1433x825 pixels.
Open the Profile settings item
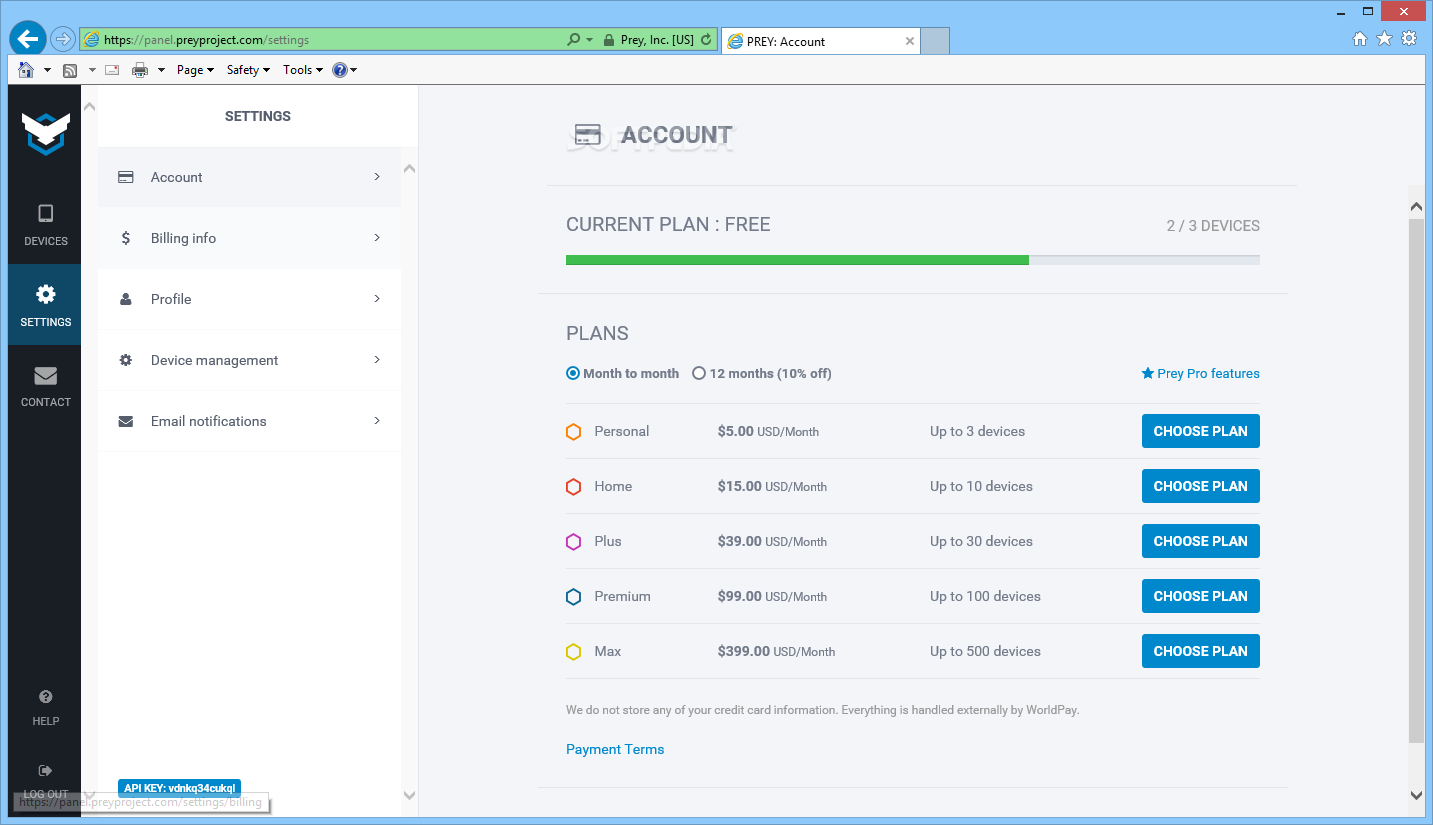coord(249,299)
